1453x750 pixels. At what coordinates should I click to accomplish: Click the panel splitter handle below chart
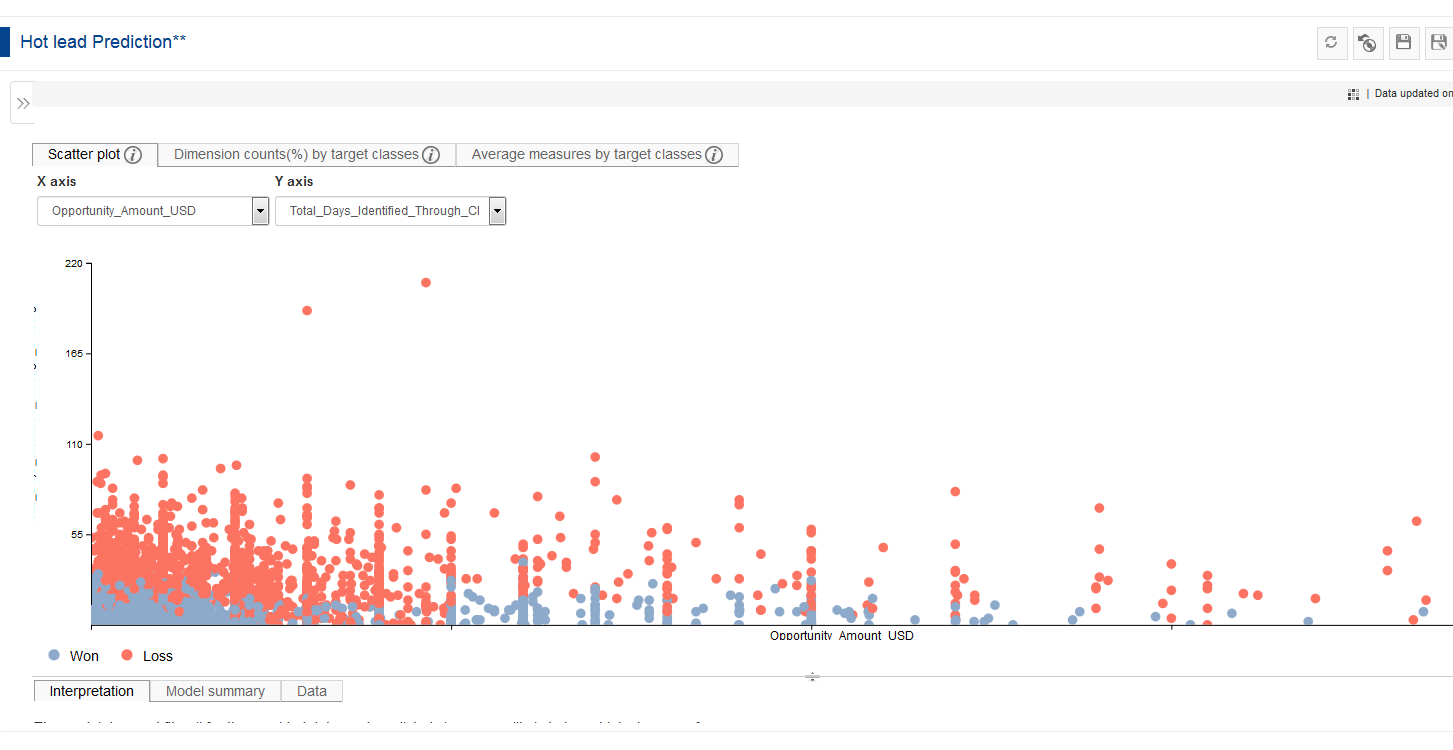813,677
